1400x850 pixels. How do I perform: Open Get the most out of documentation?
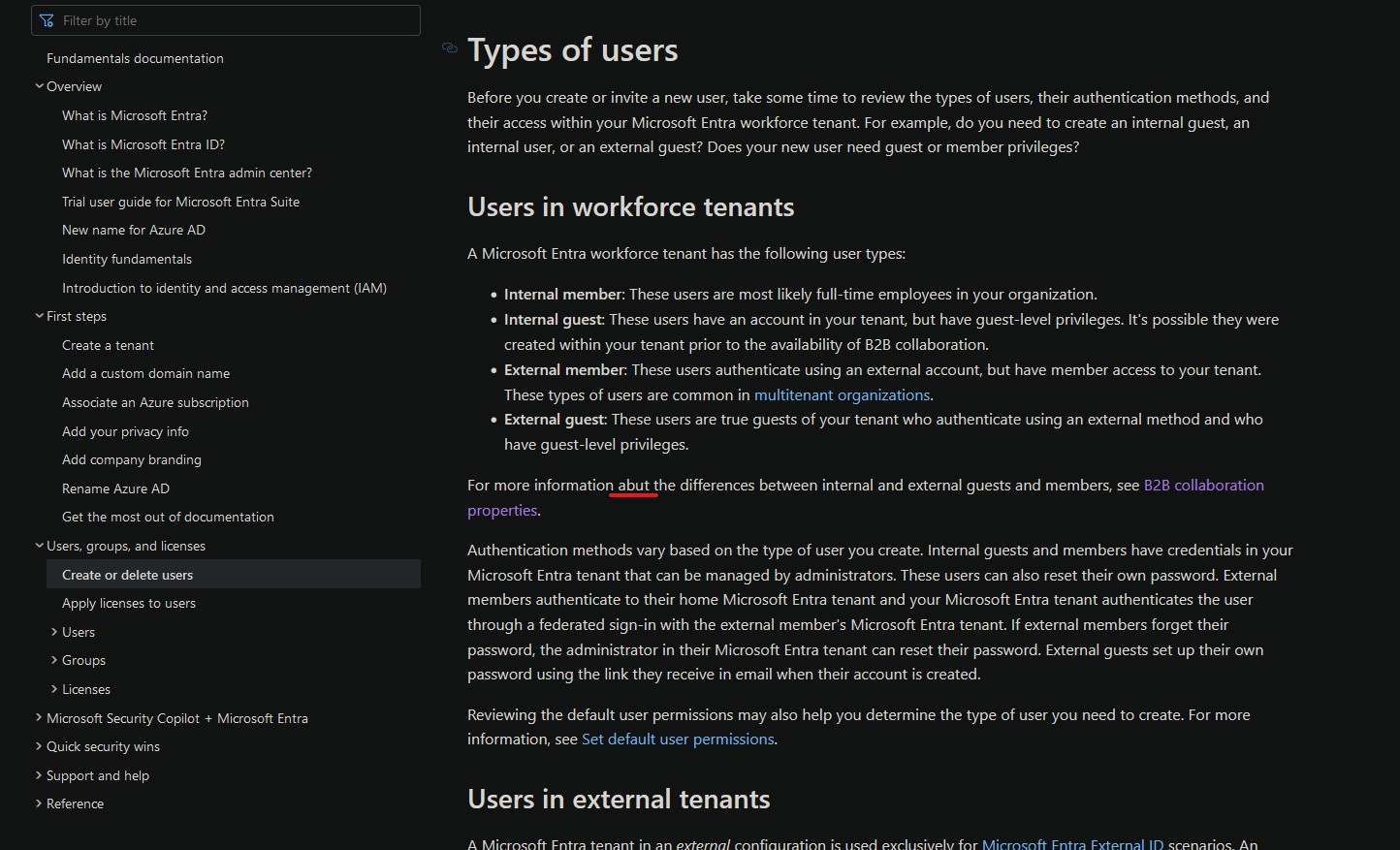pyautogui.click(x=168, y=517)
